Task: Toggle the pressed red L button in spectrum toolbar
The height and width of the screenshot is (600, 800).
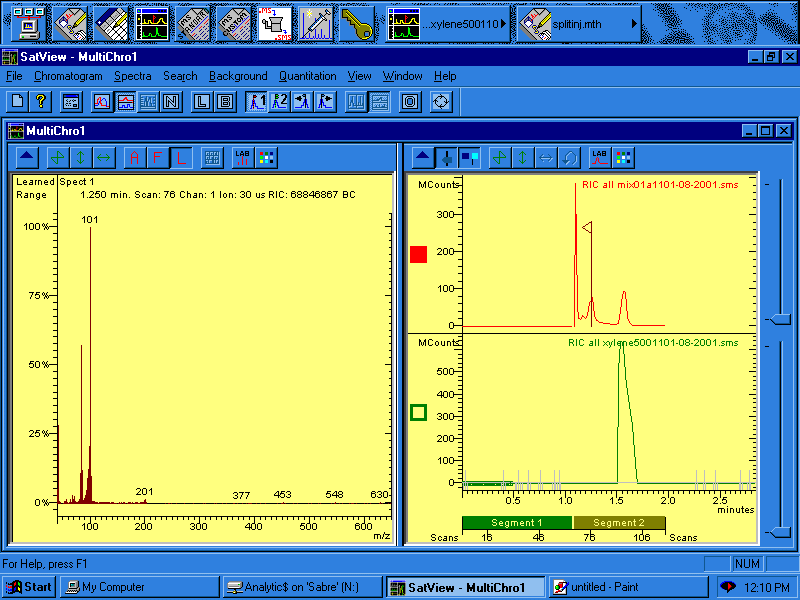Action: point(181,158)
